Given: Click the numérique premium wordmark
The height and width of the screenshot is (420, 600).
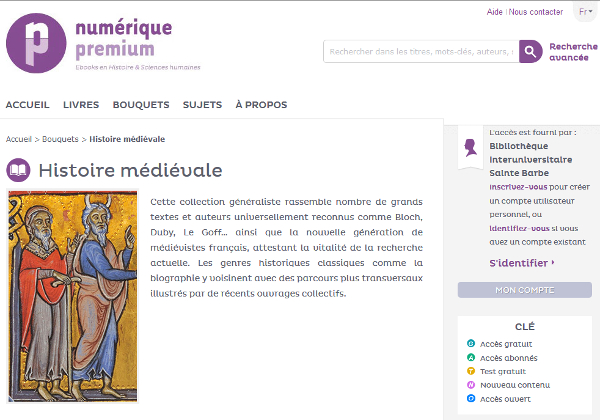Looking at the screenshot, I should [124, 39].
